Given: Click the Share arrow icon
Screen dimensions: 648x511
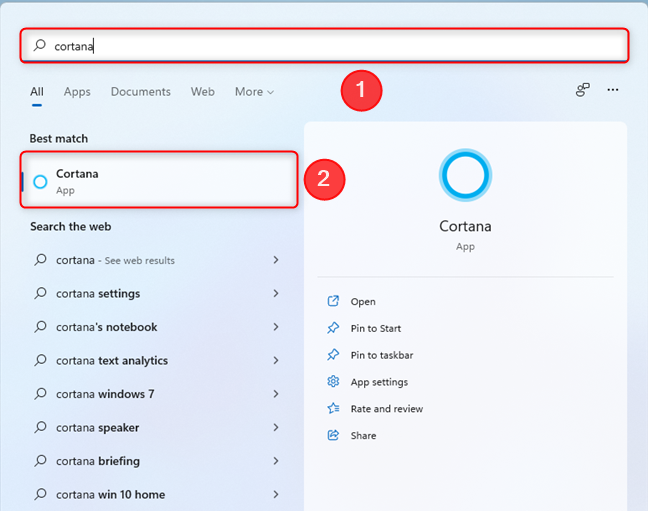Looking at the screenshot, I should tap(333, 435).
